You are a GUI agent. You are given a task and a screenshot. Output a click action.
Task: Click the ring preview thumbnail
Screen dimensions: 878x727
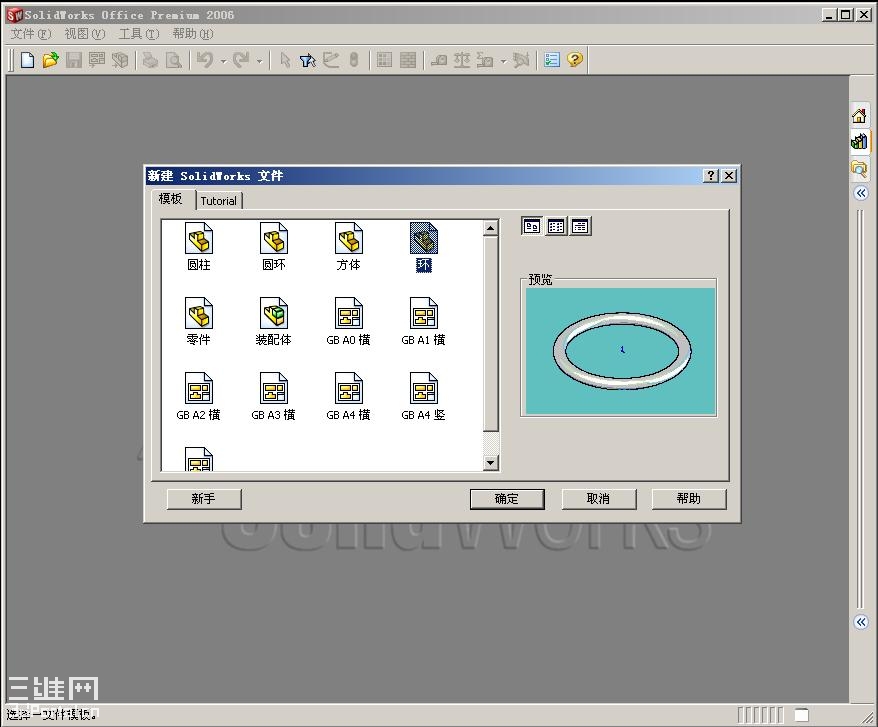[620, 351]
